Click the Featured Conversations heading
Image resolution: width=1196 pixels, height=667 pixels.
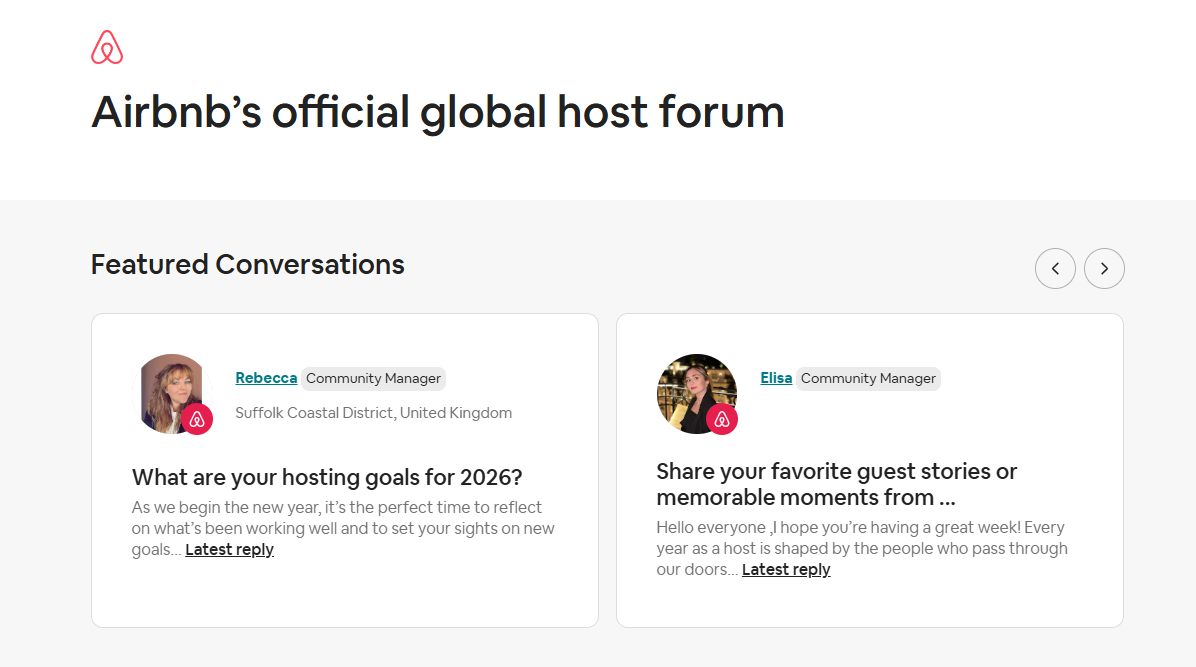coord(248,265)
